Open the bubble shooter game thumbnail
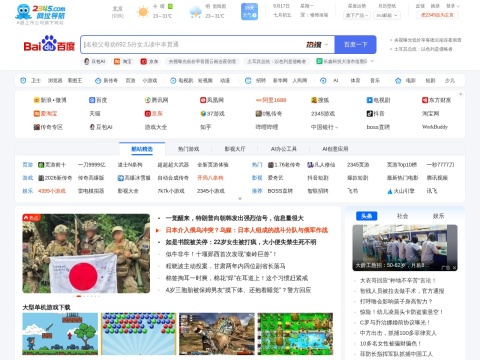 [x=139, y=334]
